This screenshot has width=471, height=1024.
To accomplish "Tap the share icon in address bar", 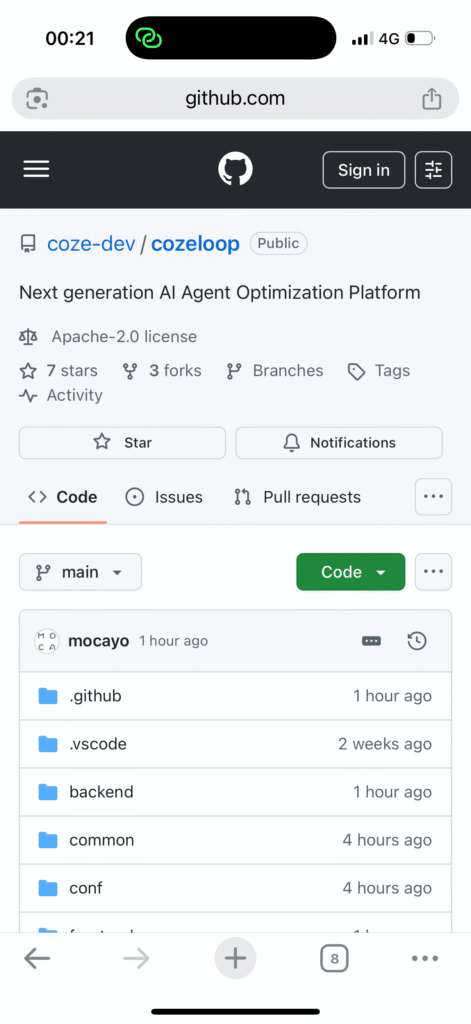I will 431,99.
